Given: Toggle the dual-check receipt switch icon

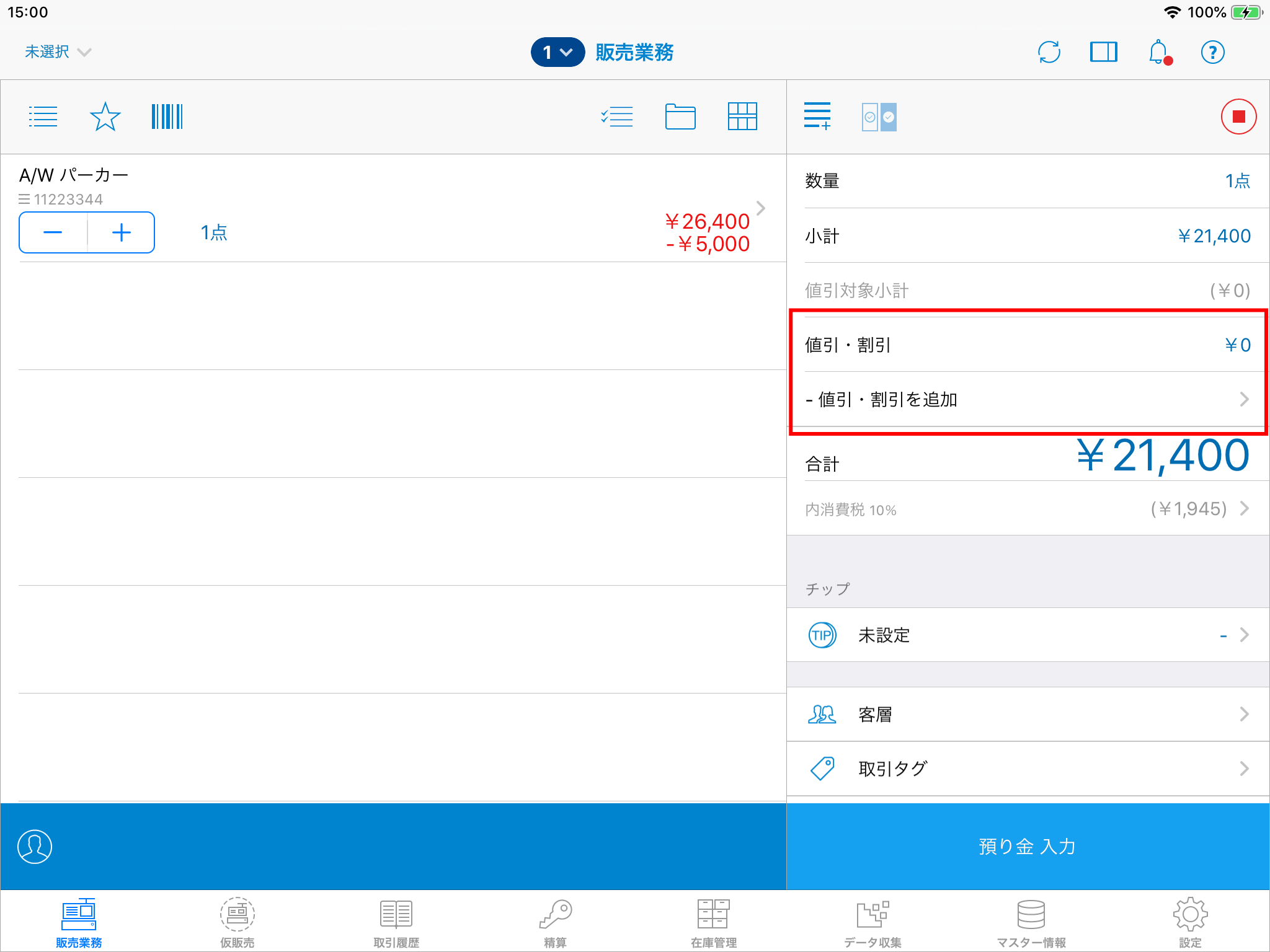Looking at the screenshot, I should click(879, 117).
